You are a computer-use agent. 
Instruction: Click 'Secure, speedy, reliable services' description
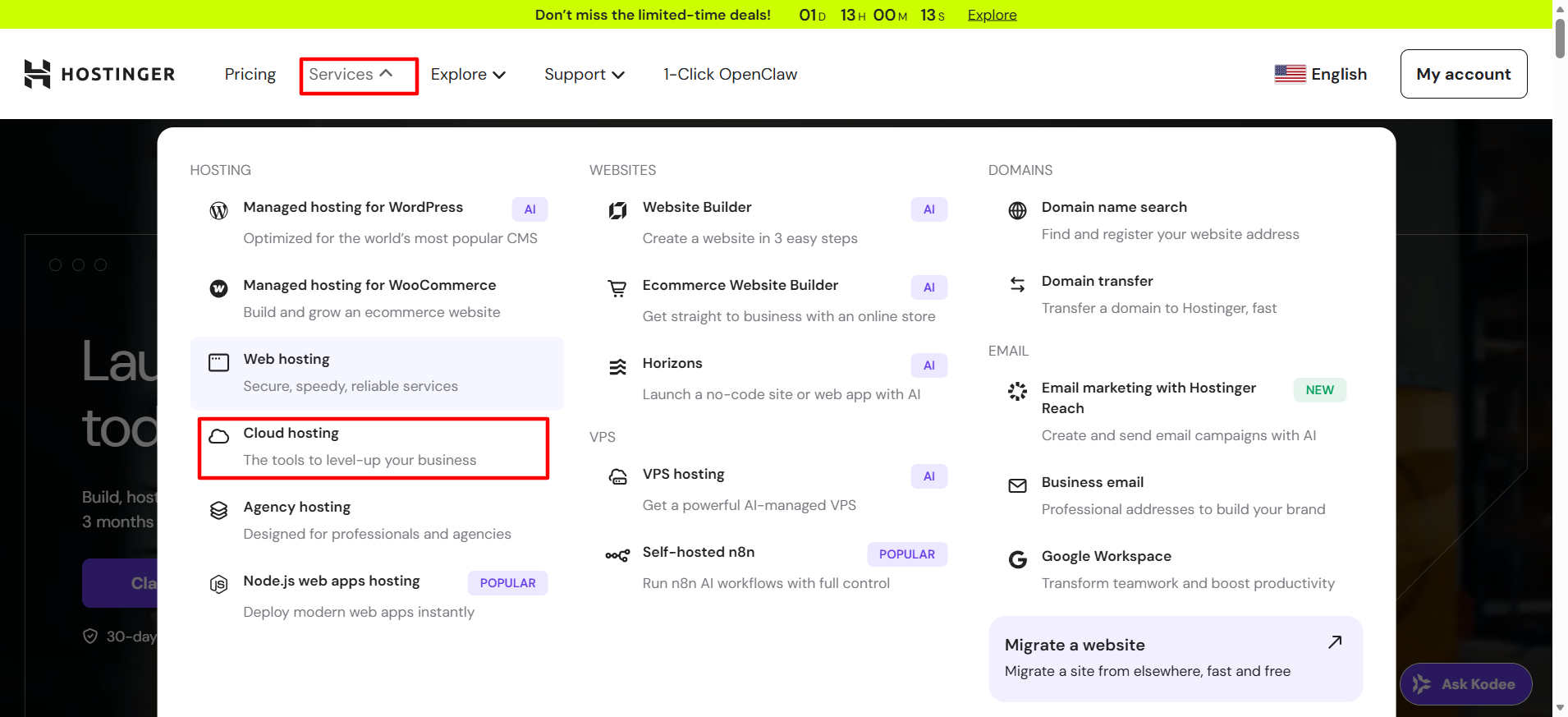[351, 386]
